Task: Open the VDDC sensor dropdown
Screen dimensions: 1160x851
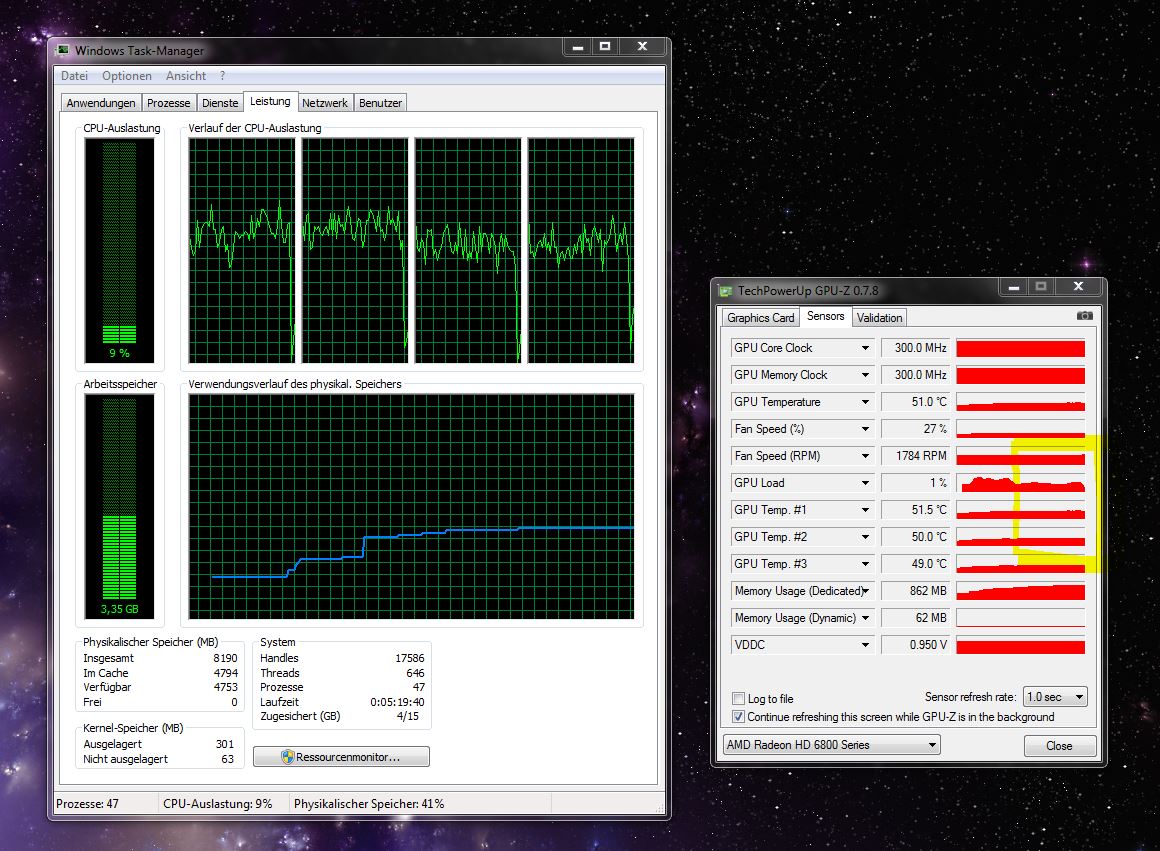Action: coord(865,645)
